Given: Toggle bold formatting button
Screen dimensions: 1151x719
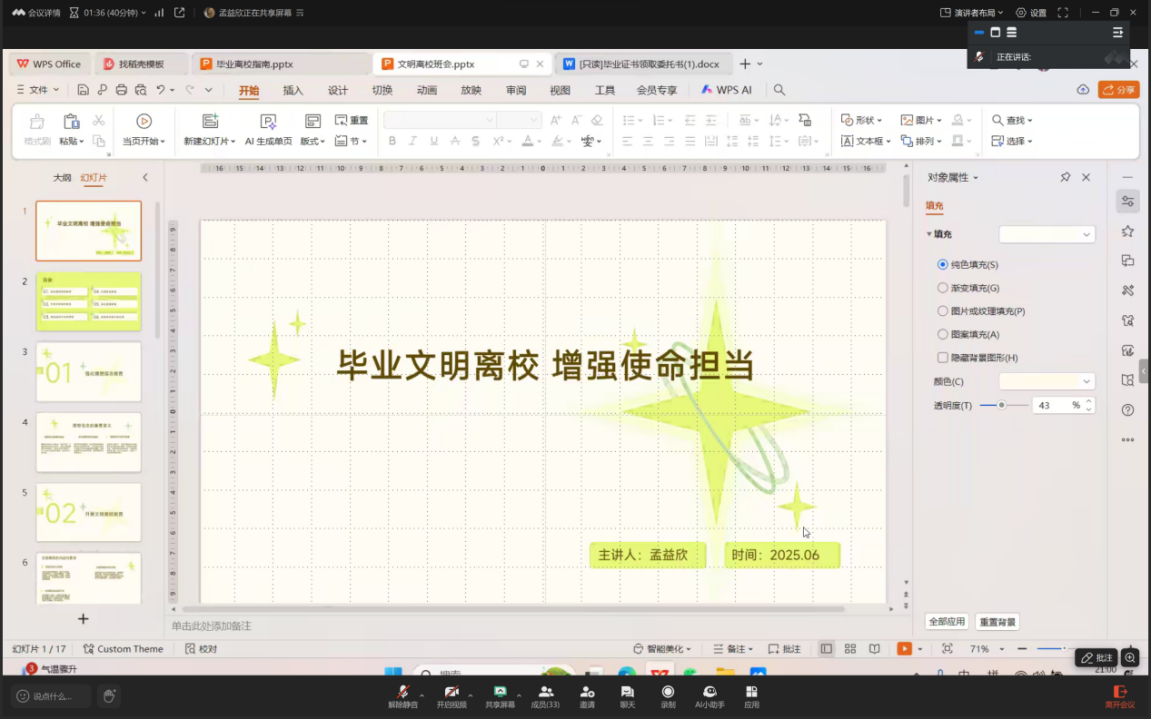Looking at the screenshot, I should 392,141.
